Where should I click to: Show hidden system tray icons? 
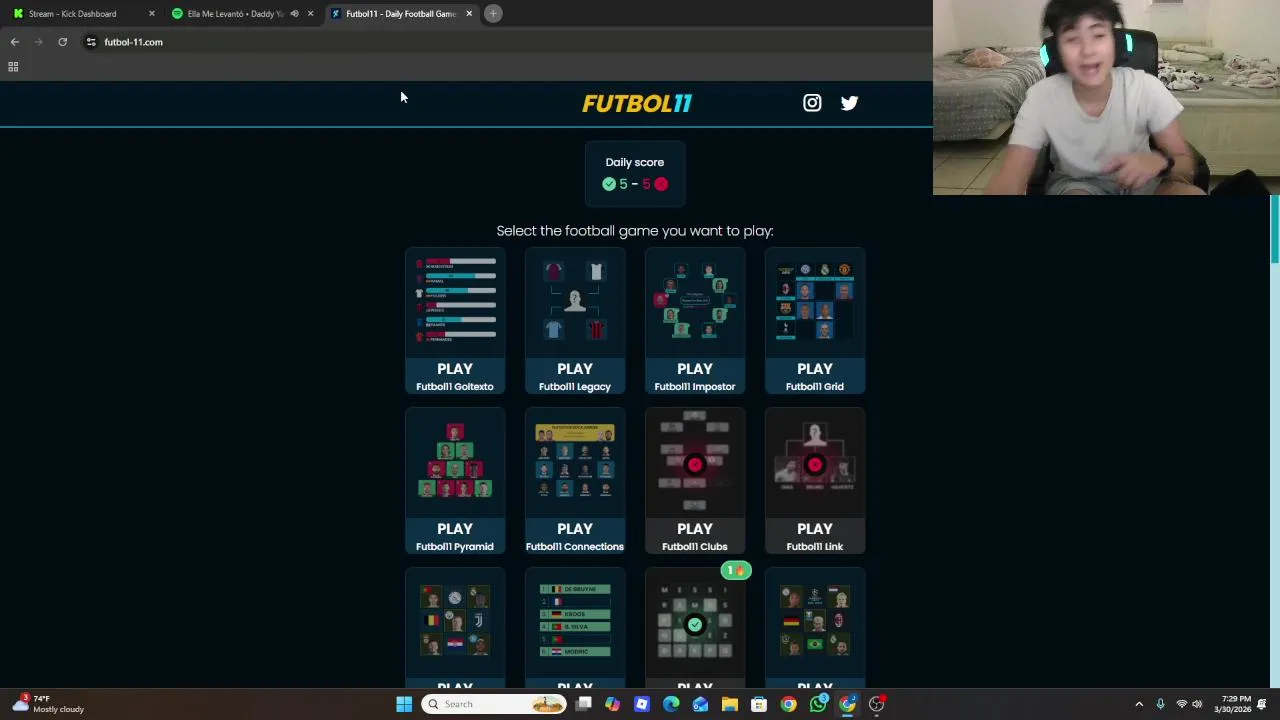point(1139,704)
